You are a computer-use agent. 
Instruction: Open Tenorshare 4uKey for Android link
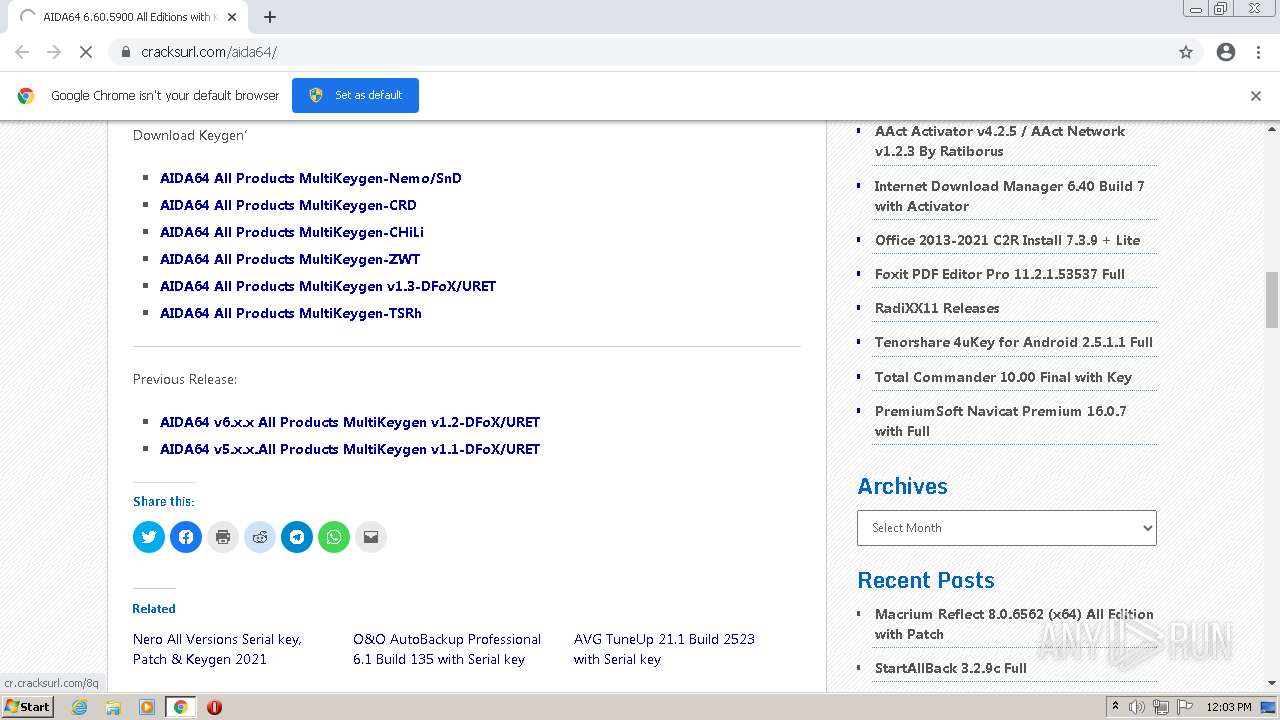click(1014, 342)
